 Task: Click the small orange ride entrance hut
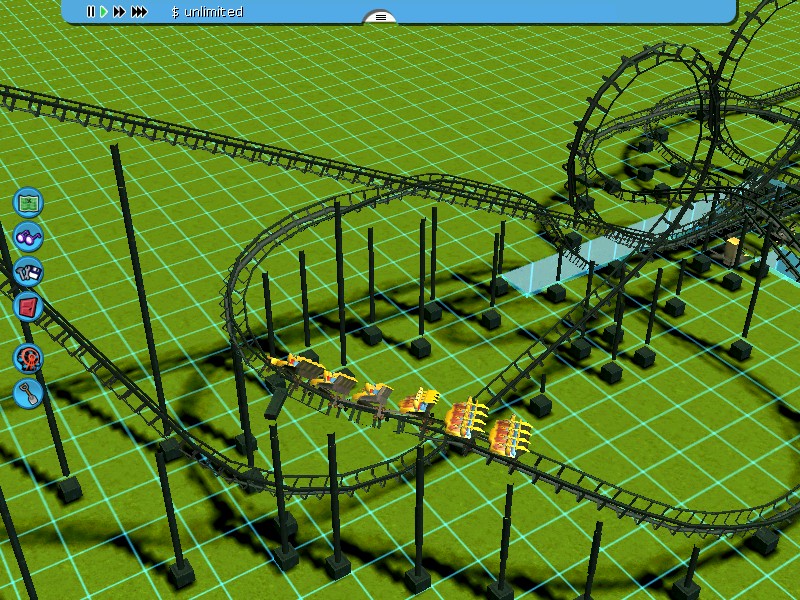(735, 250)
